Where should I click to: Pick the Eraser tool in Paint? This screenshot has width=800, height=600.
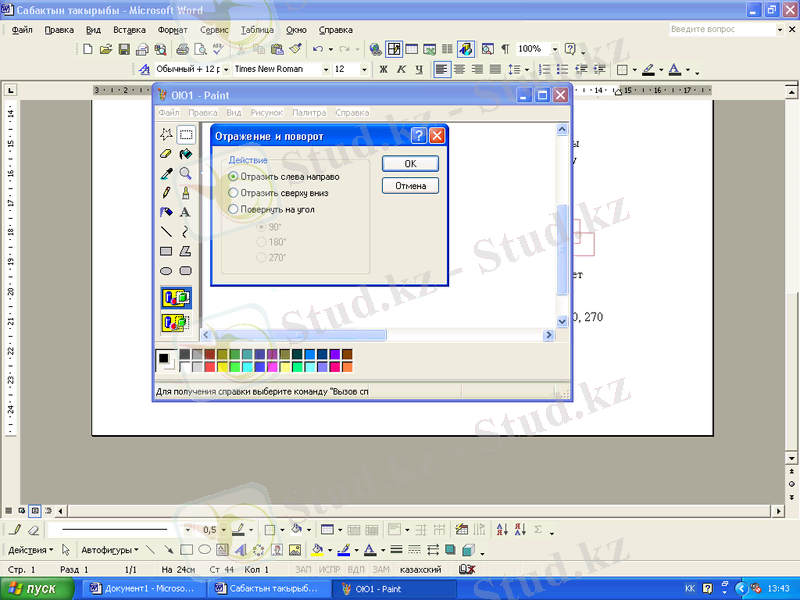click(166, 154)
